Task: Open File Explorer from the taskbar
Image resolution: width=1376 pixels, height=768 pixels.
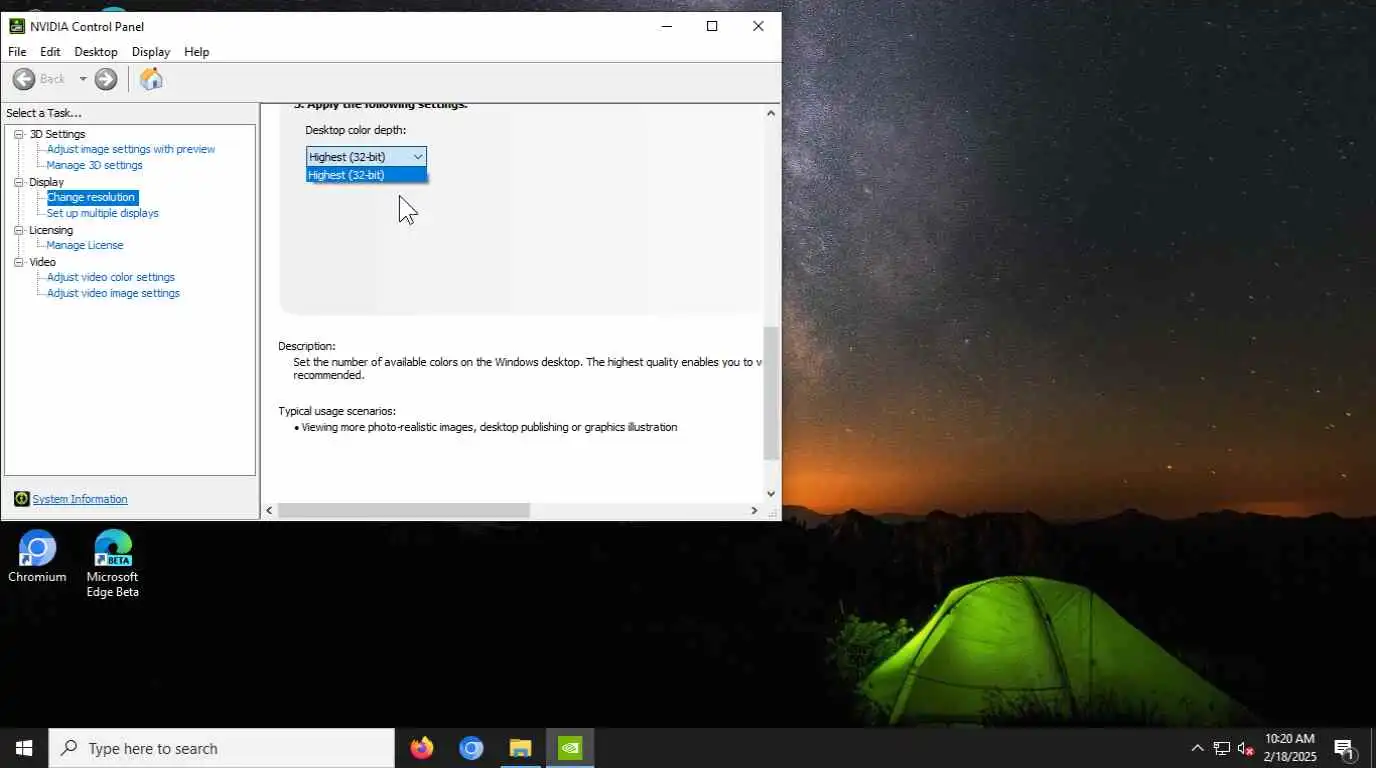Action: click(x=520, y=748)
